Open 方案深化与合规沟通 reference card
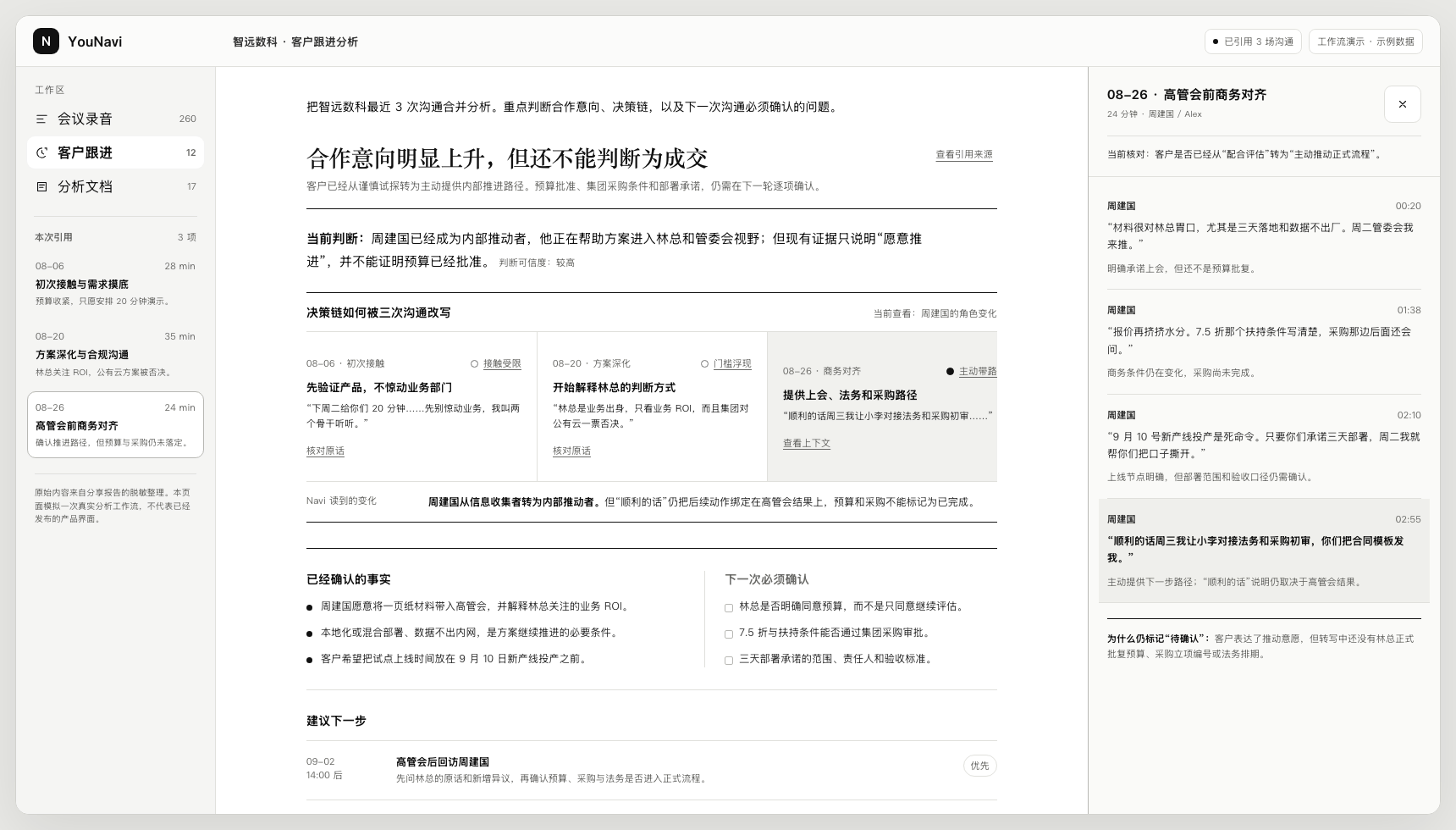This screenshot has height=830, width=1456. pos(115,354)
